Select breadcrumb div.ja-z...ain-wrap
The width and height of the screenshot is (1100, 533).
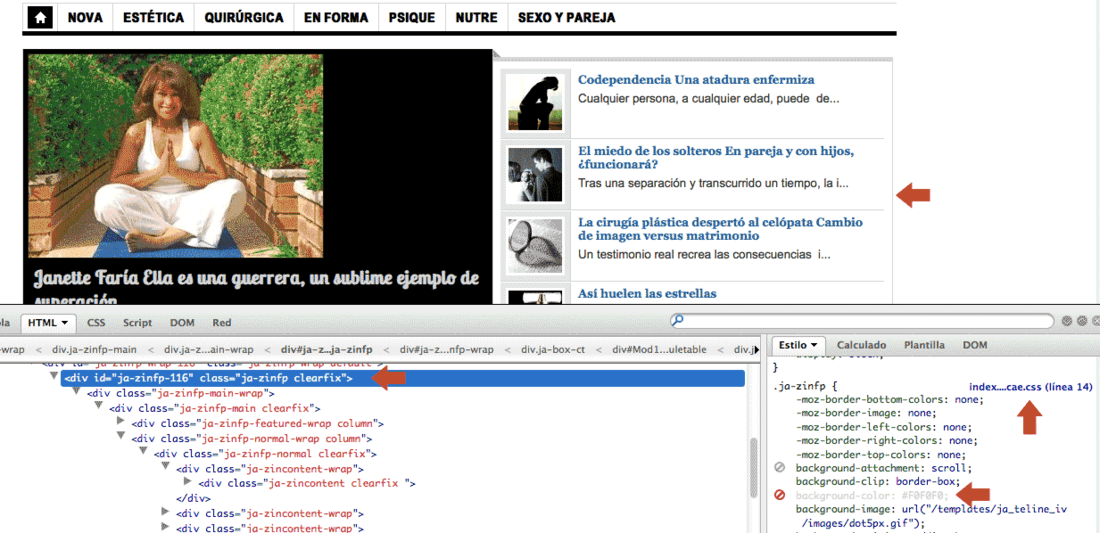(208, 349)
